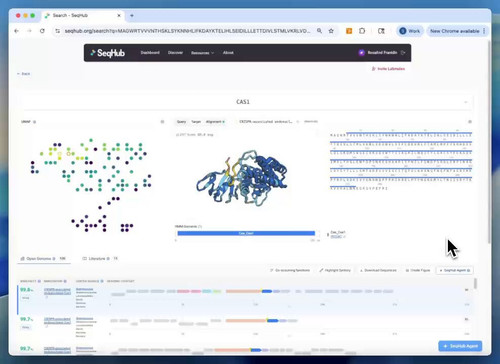
Task: Click the browser address bar
Action: click(x=187, y=31)
